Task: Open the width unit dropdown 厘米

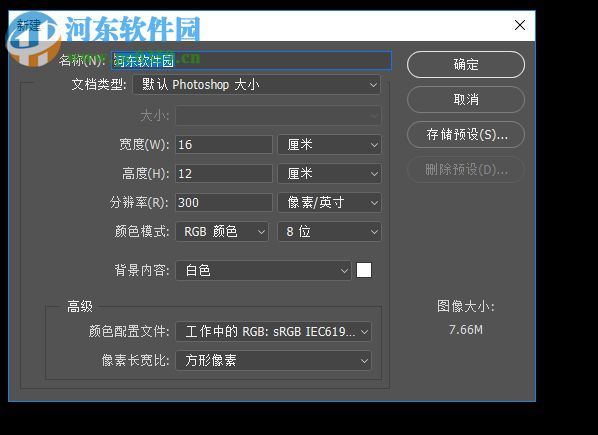Action: 330,145
